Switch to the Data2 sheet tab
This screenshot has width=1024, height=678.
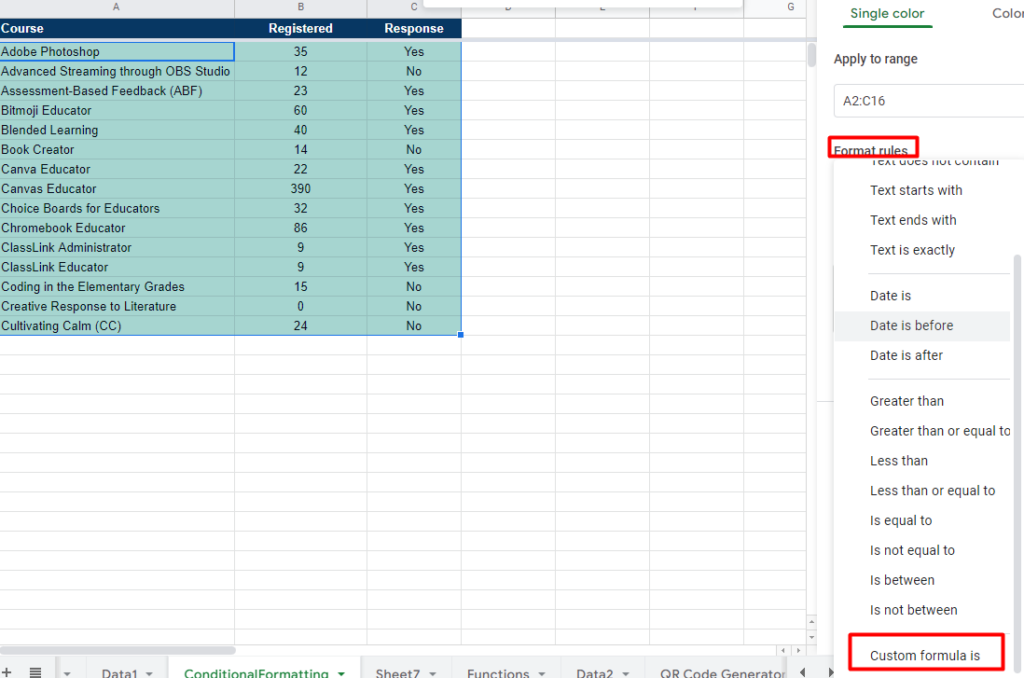point(594,673)
